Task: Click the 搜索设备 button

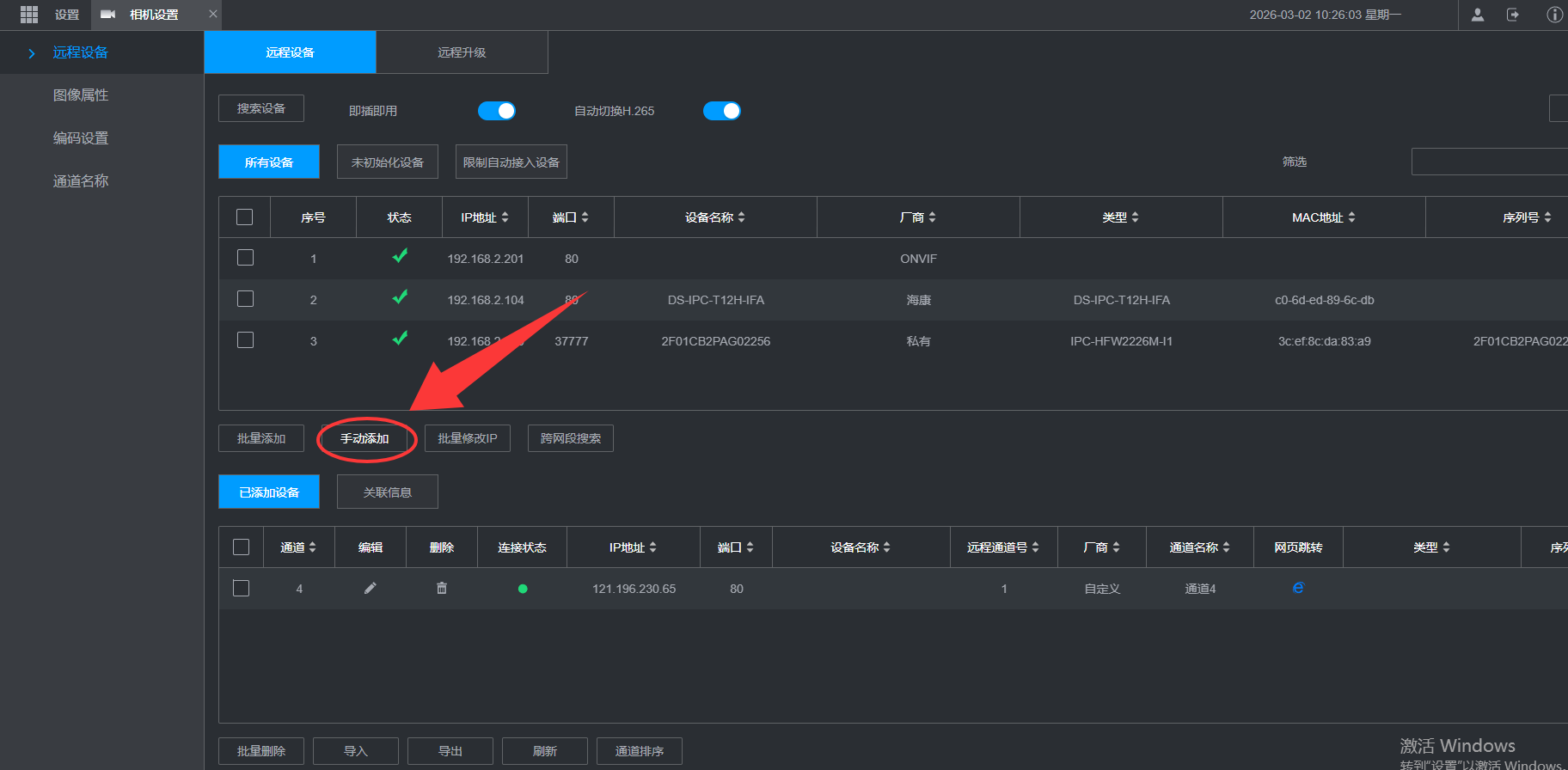Action: coord(261,108)
